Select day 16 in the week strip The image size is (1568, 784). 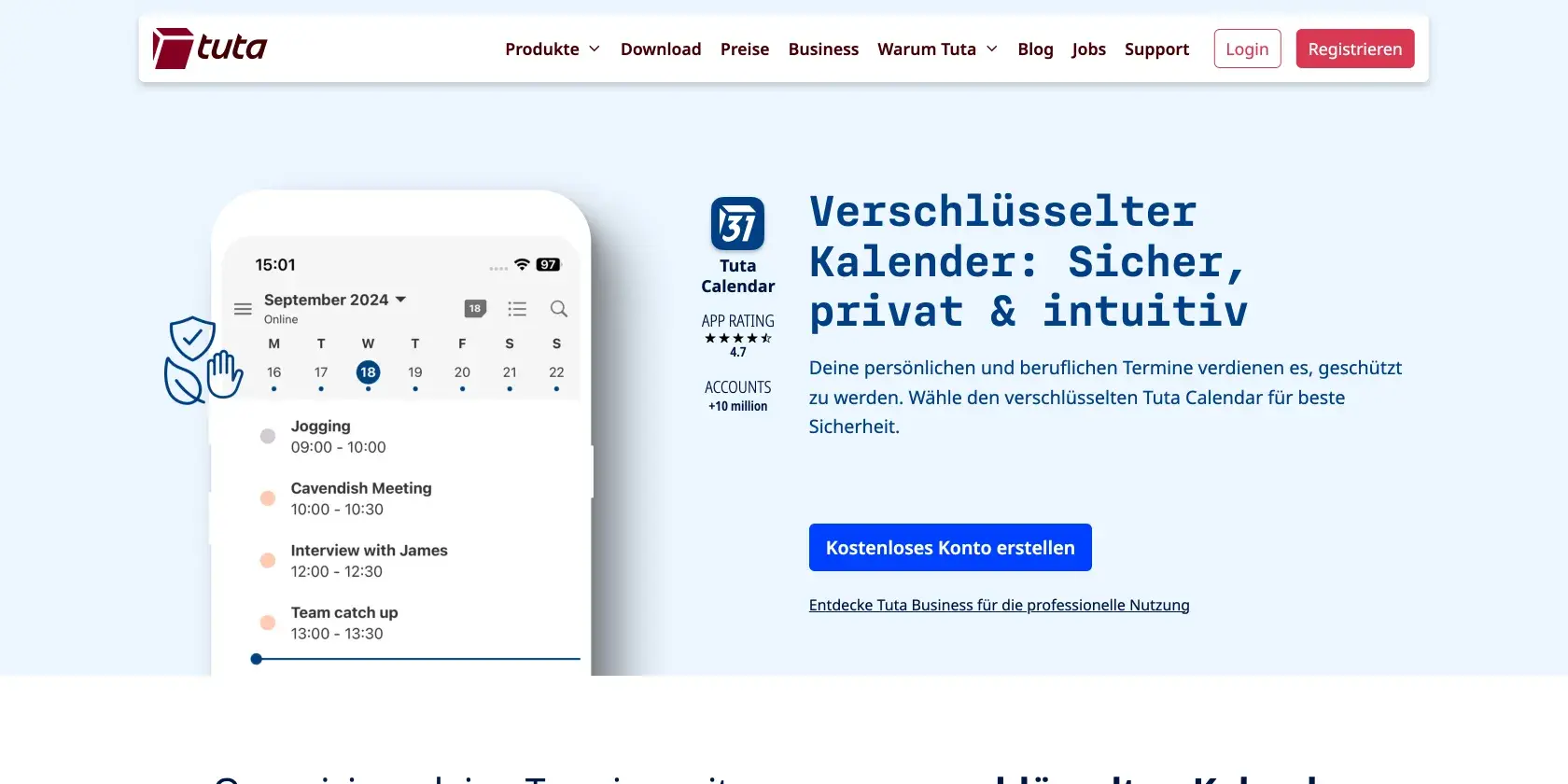(x=273, y=372)
